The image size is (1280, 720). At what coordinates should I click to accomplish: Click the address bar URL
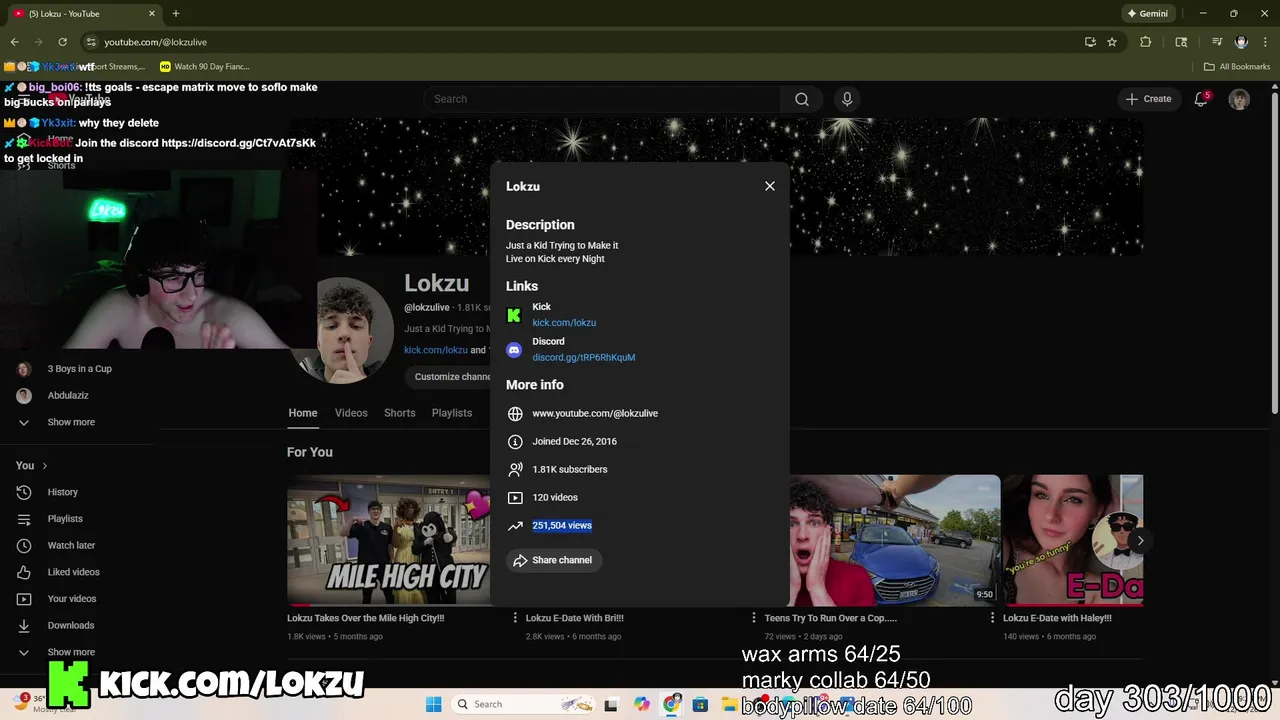point(155,42)
